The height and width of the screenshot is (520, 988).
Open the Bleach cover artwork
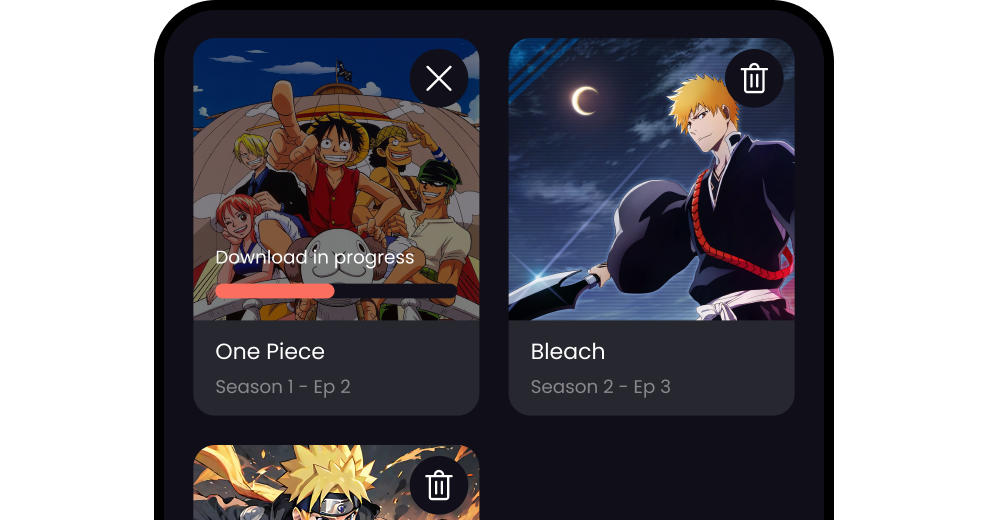652,179
